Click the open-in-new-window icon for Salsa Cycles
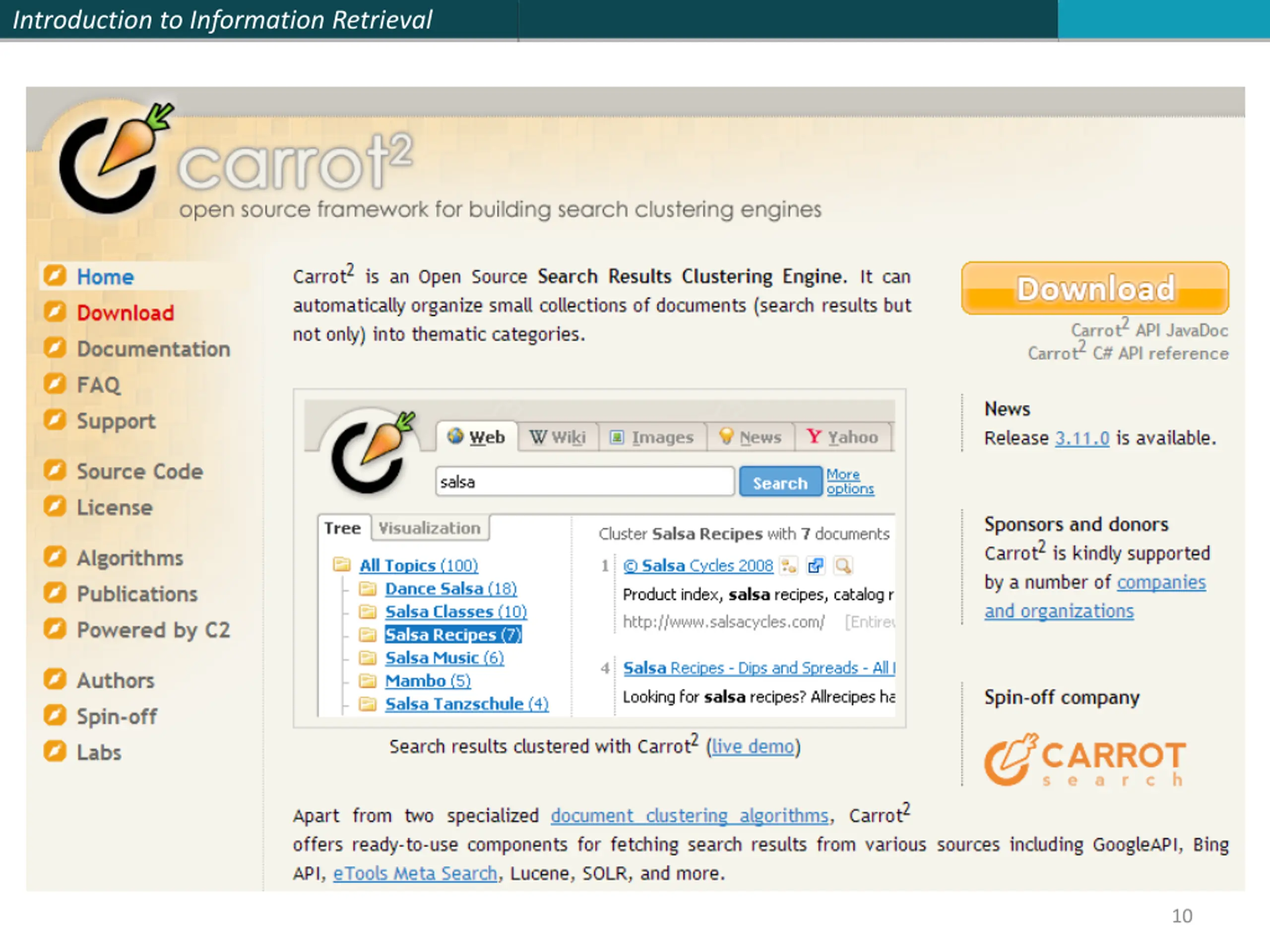 815,566
